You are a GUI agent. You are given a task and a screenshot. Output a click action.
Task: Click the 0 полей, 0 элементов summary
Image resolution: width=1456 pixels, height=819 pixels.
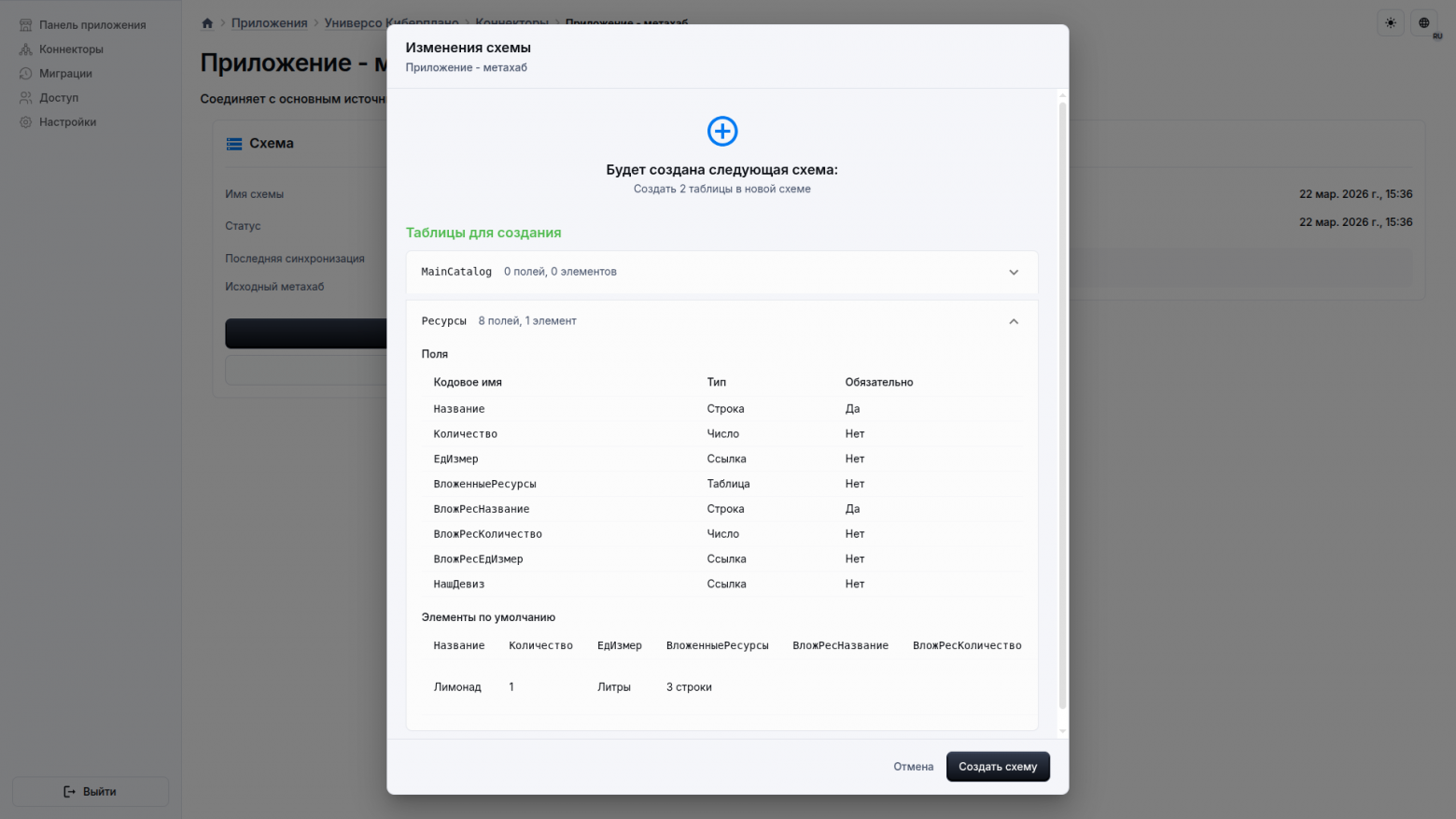560,273
